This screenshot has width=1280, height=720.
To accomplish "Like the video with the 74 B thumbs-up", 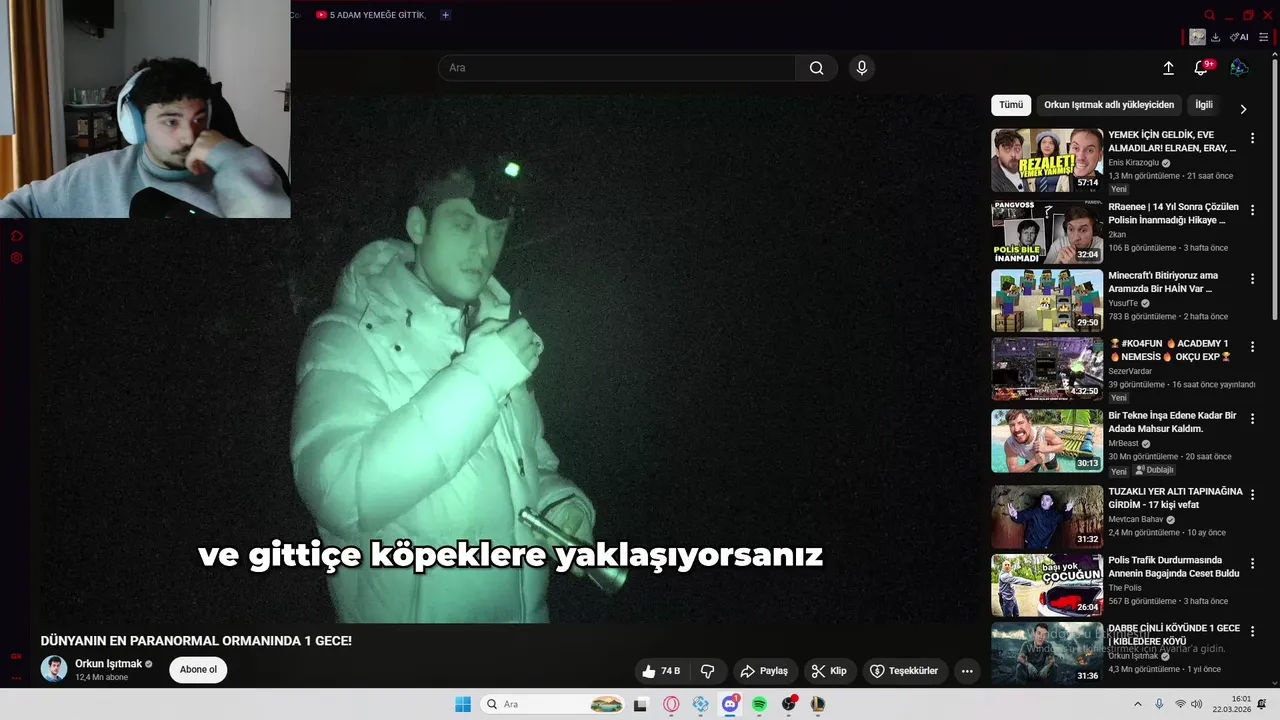I will click(661, 671).
